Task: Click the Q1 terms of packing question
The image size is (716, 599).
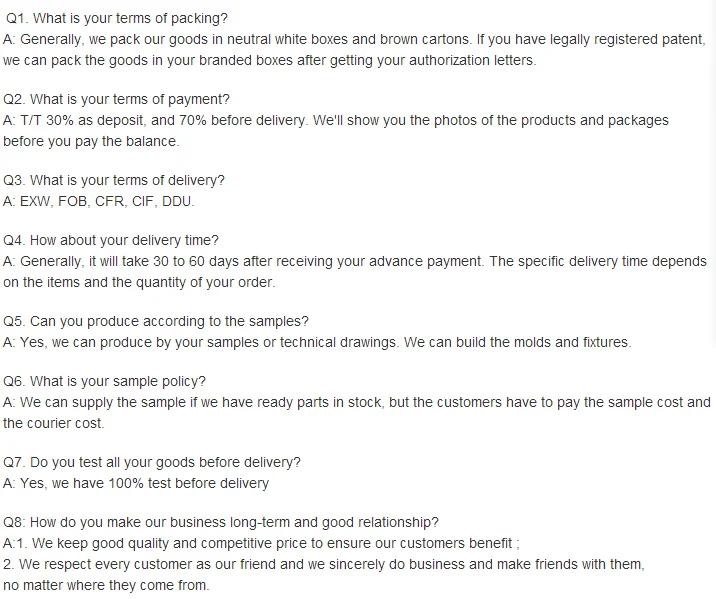Action: coord(116,18)
